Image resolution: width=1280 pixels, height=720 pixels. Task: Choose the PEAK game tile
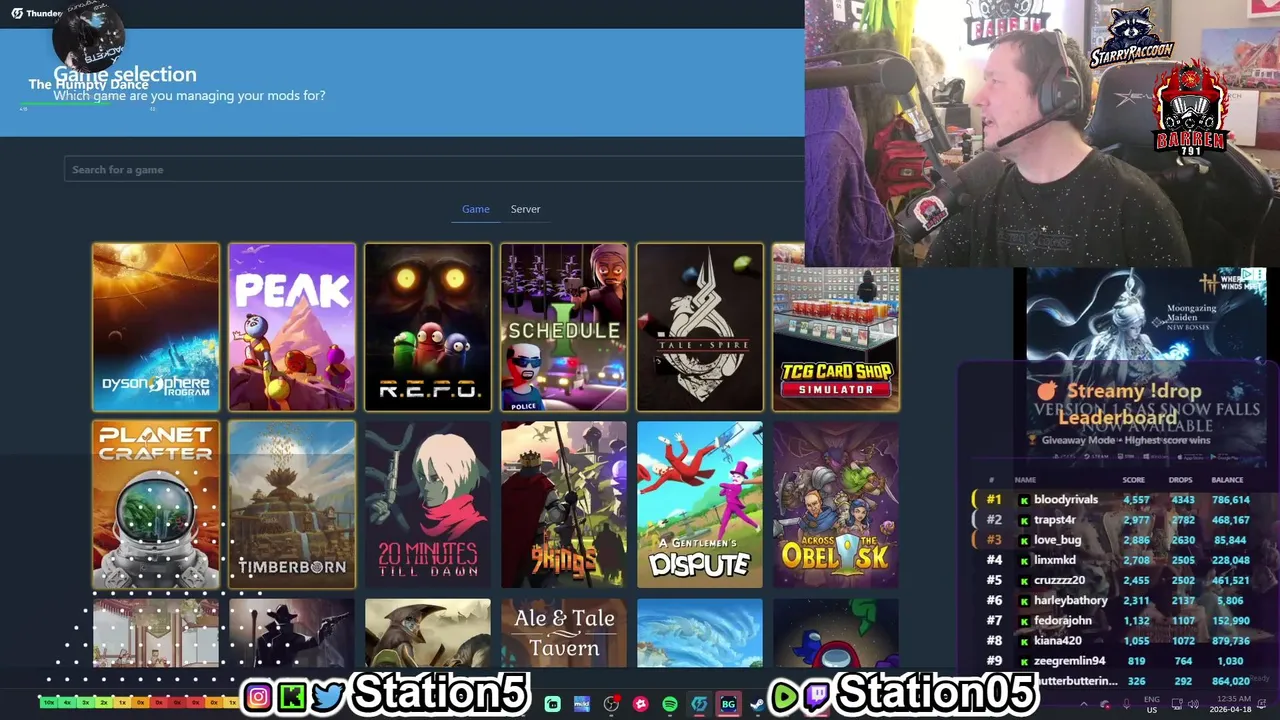[x=292, y=327]
